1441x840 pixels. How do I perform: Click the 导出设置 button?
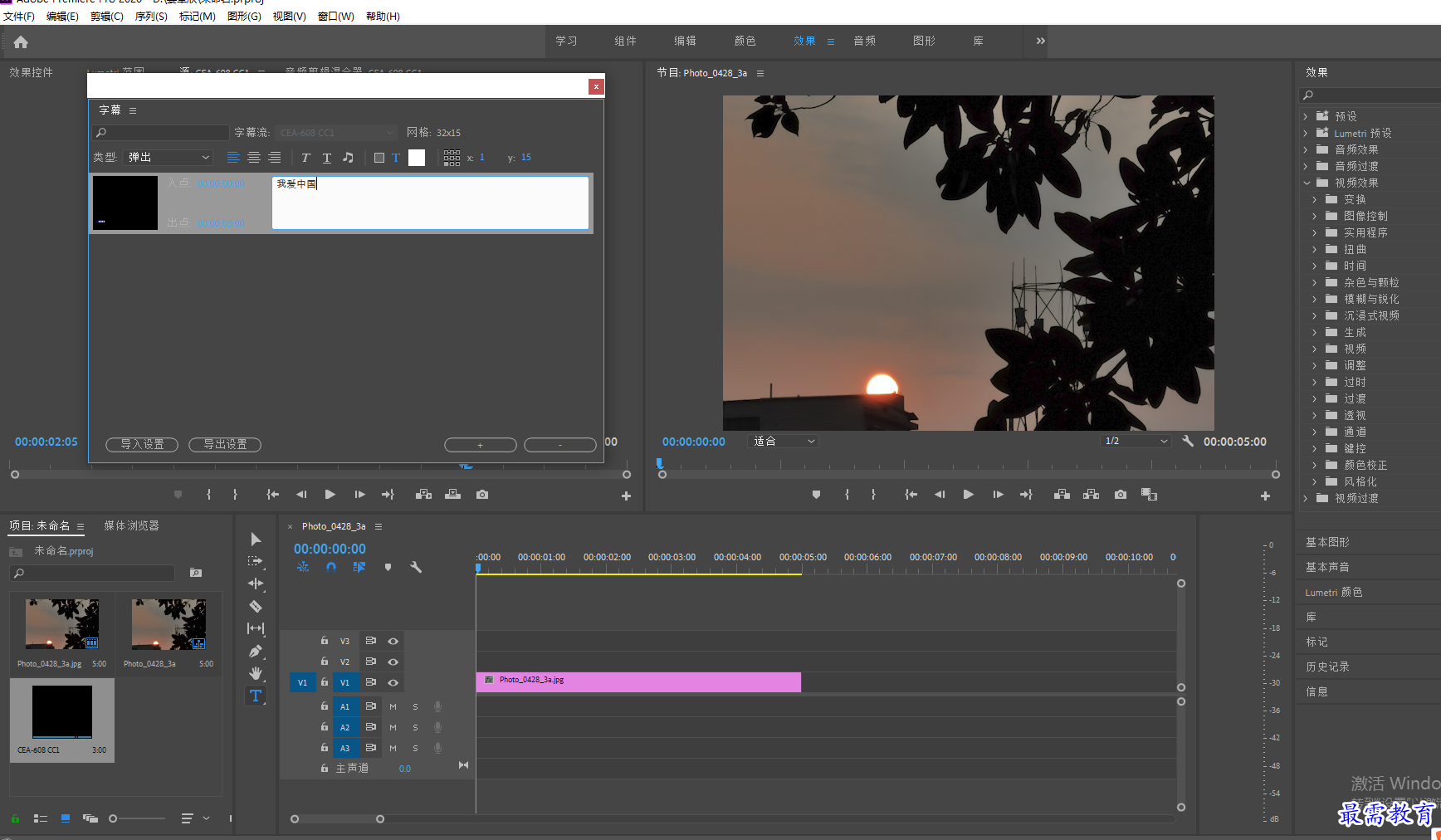pyautogui.click(x=225, y=445)
